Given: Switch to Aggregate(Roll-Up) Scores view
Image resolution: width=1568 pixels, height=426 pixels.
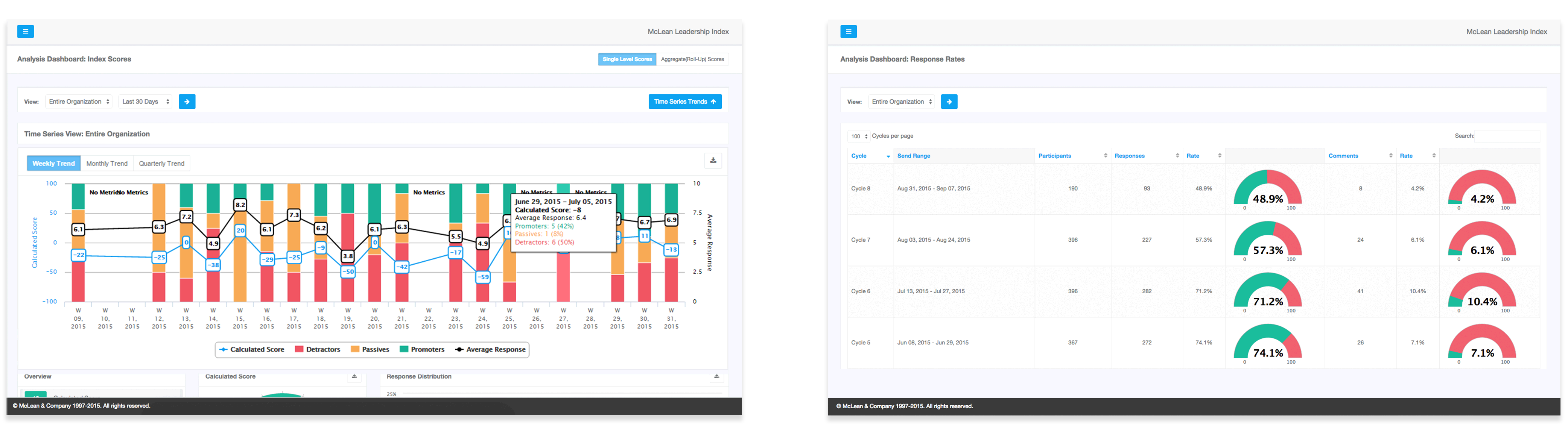Looking at the screenshot, I should click(692, 60).
